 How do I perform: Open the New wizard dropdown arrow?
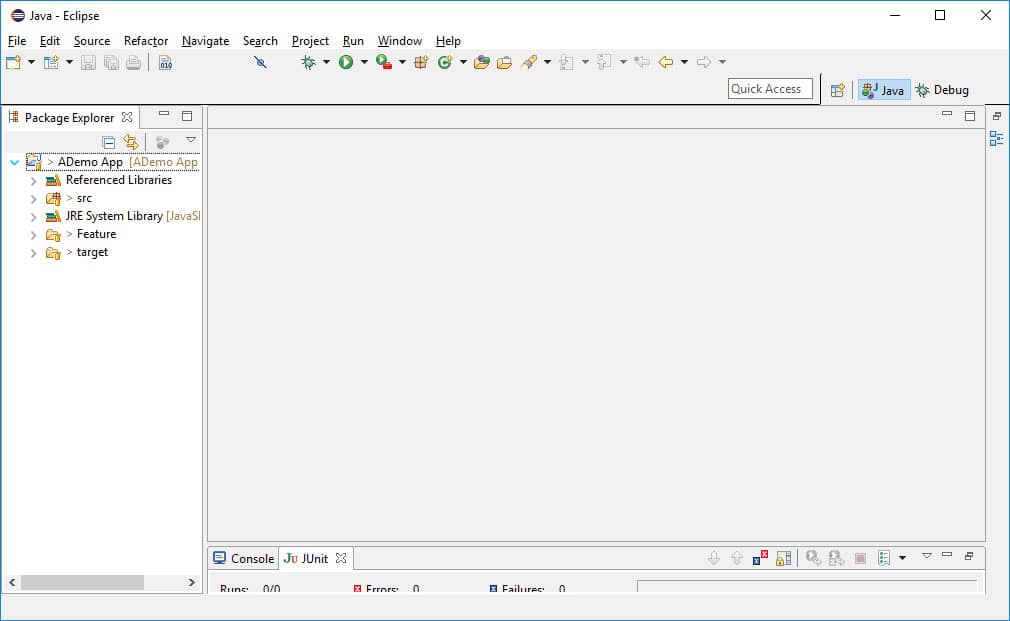tap(31, 62)
